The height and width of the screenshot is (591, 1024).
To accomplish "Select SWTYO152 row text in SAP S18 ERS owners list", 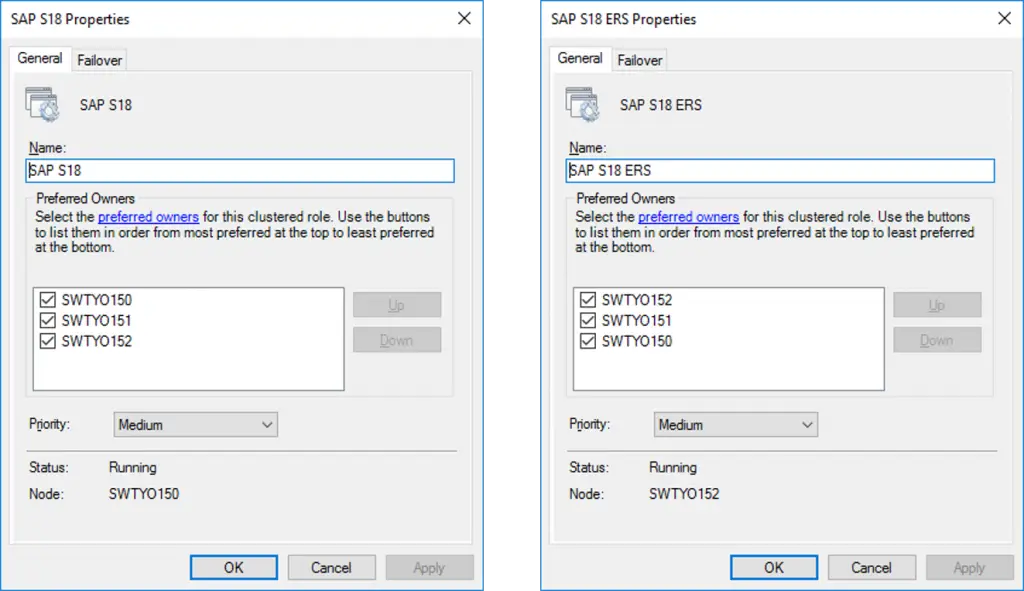I will click(637, 300).
